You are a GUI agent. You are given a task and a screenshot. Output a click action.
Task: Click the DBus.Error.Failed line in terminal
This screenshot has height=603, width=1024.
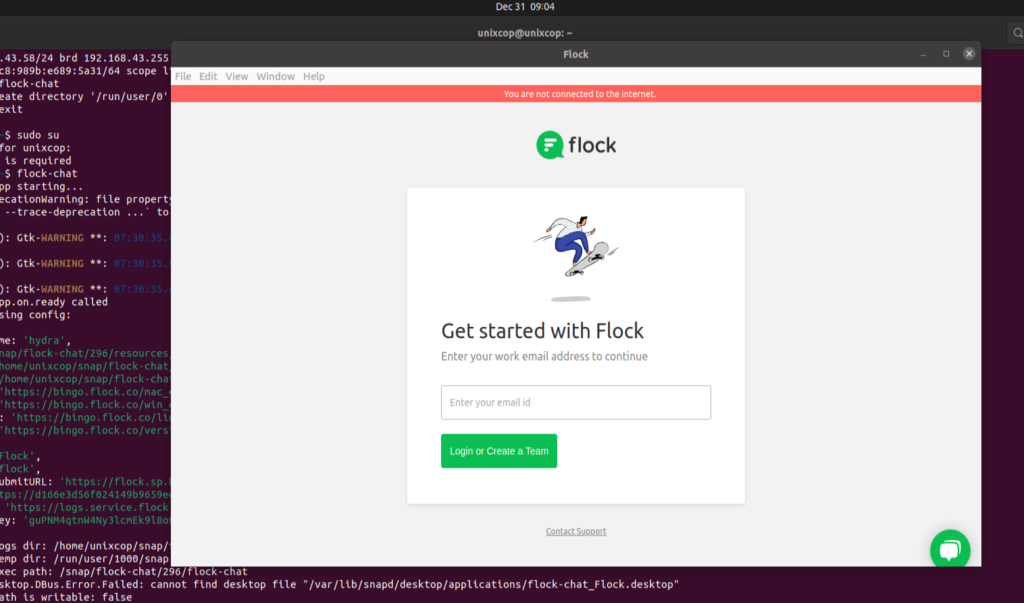click(340, 585)
